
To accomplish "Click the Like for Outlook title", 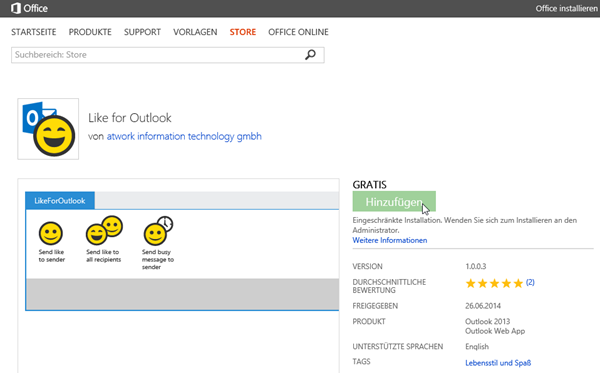I will click(x=130, y=118).
